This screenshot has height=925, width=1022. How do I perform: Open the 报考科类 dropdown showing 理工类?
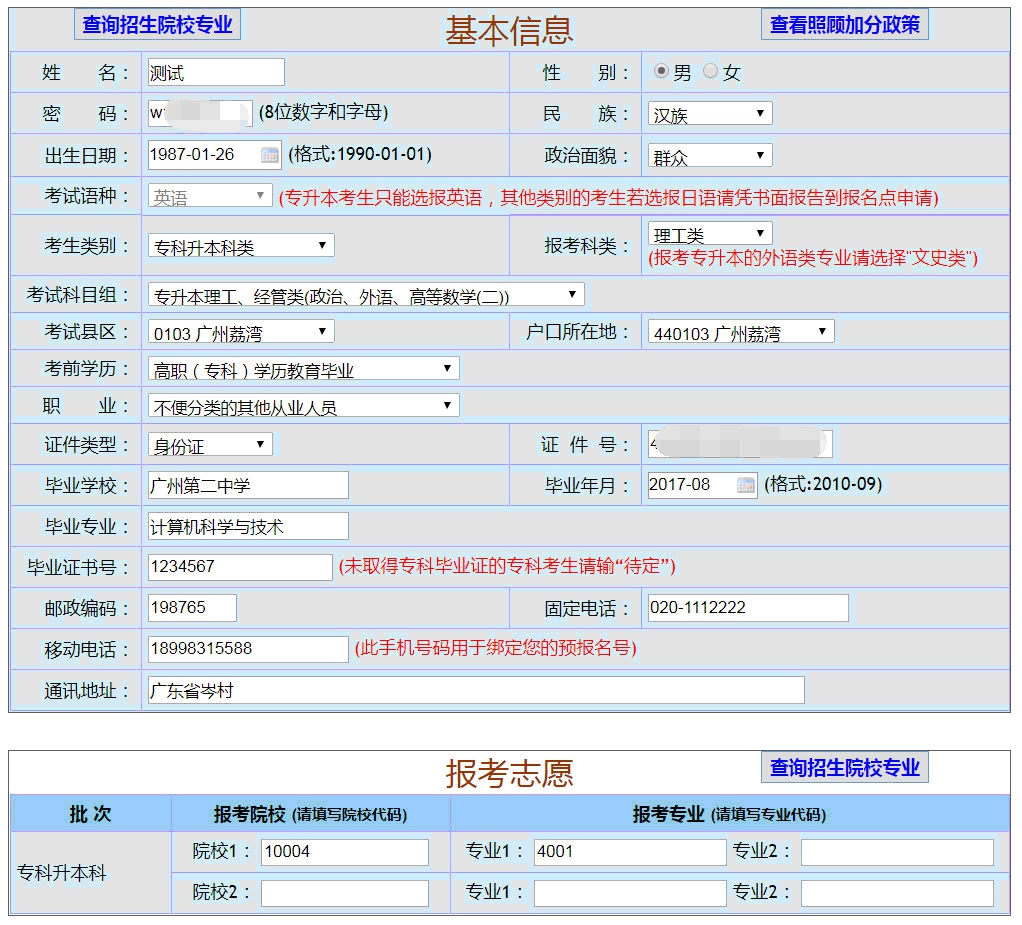710,233
